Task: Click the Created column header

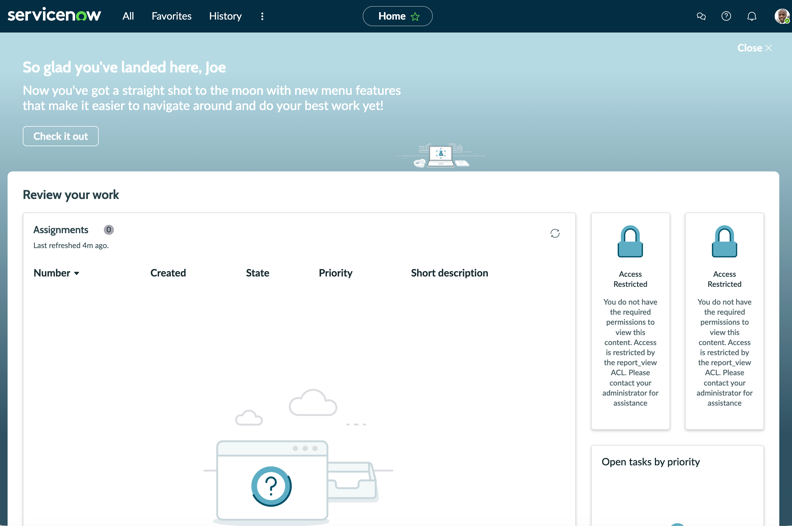Action: 168,273
